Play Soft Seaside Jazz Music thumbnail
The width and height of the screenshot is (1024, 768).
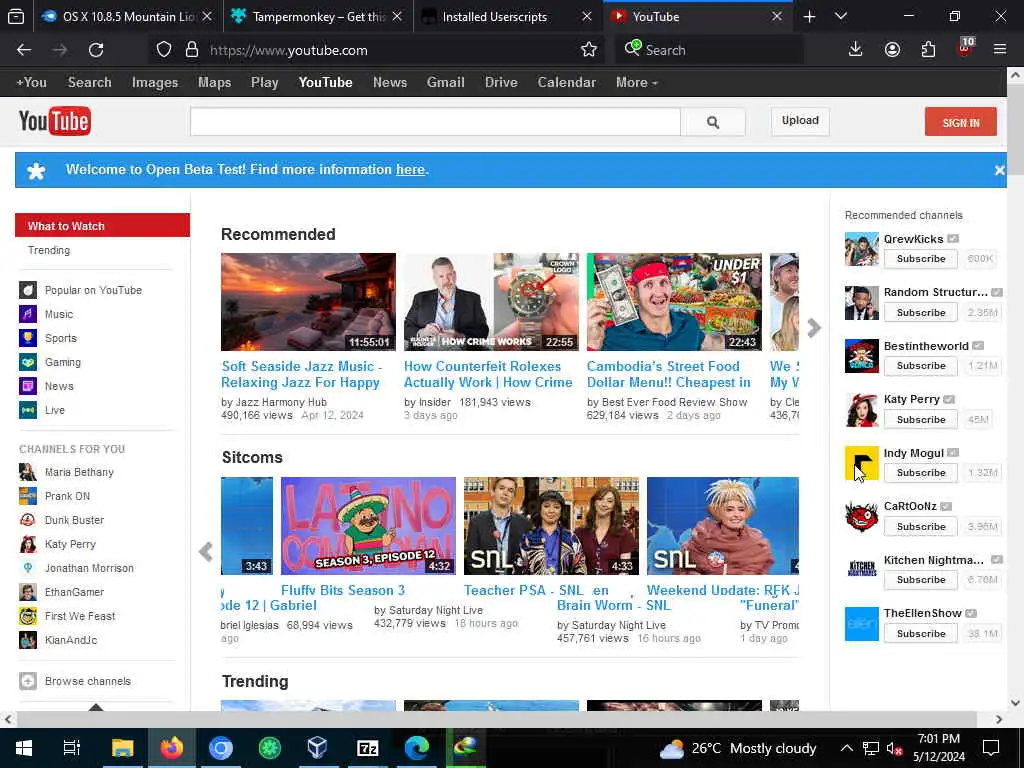(308, 302)
